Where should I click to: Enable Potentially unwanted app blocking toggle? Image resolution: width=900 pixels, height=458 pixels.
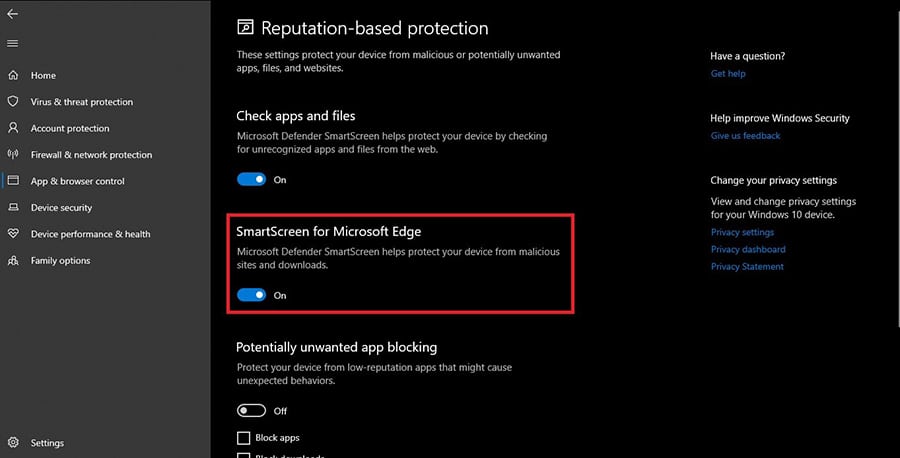pyautogui.click(x=251, y=411)
